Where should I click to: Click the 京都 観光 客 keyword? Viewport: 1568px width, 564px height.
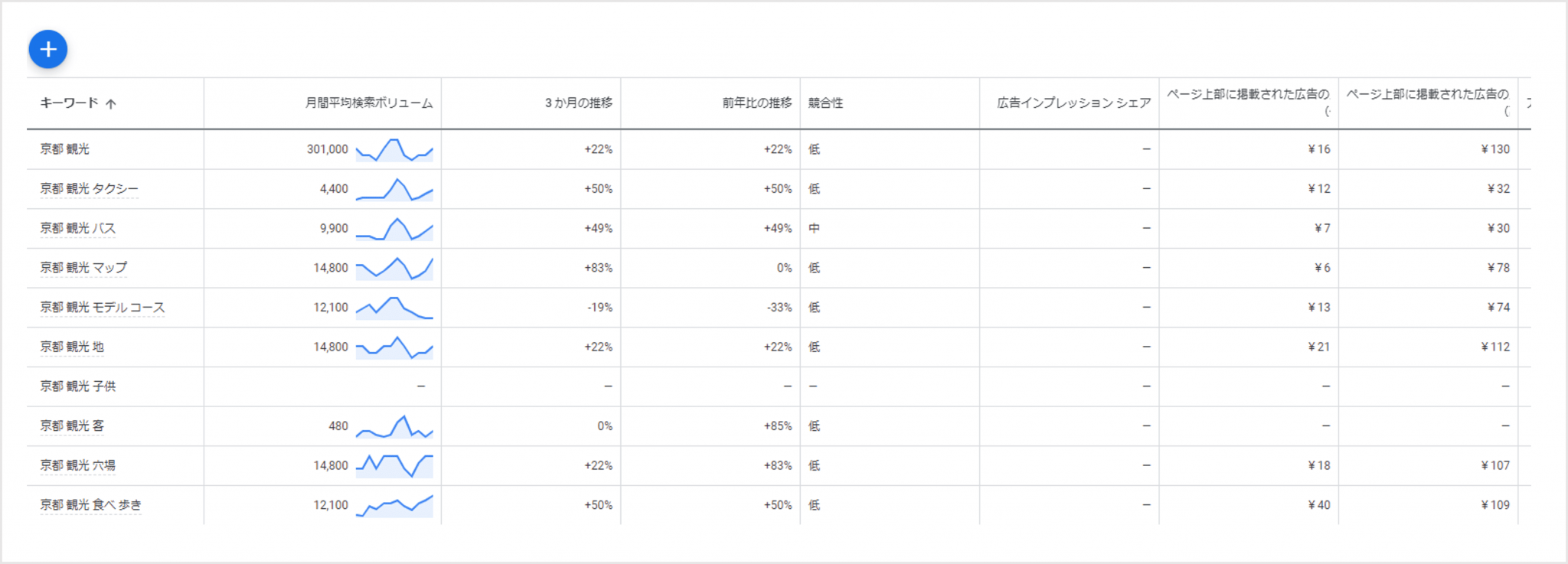coord(72,426)
